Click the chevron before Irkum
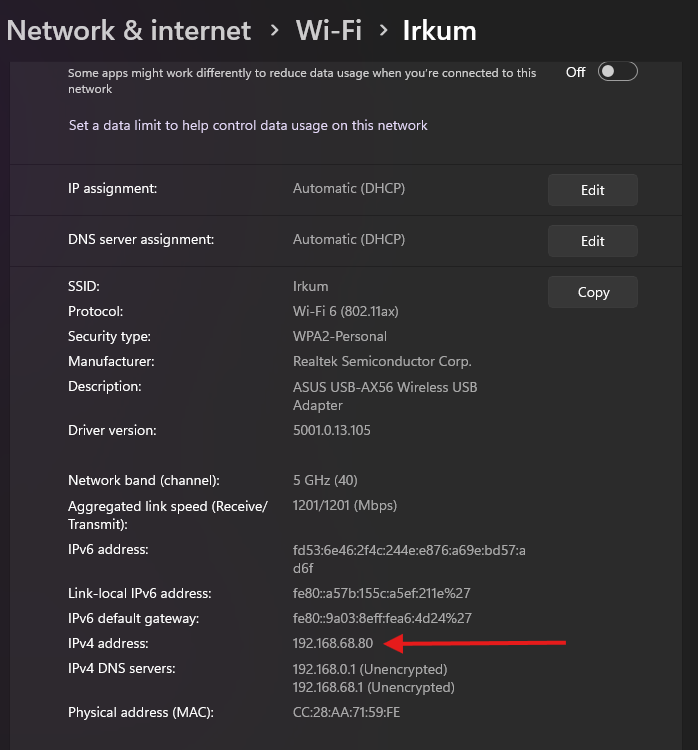The width and height of the screenshot is (698, 750). click(x=383, y=31)
